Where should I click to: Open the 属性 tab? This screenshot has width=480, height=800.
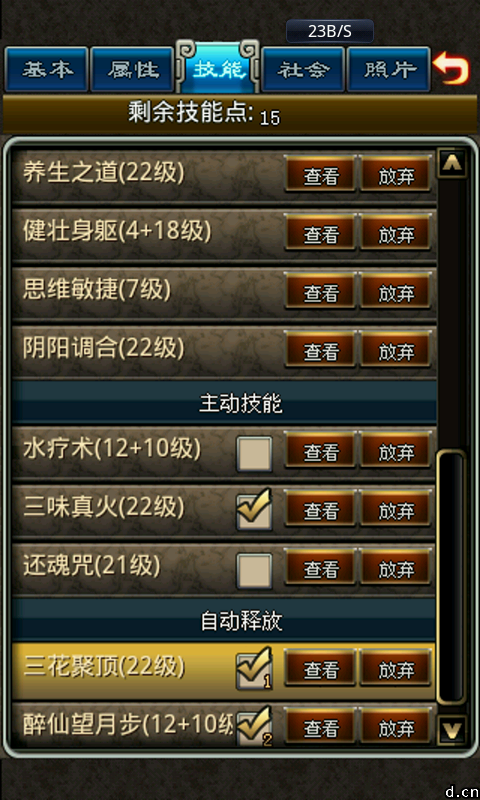click(x=133, y=69)
